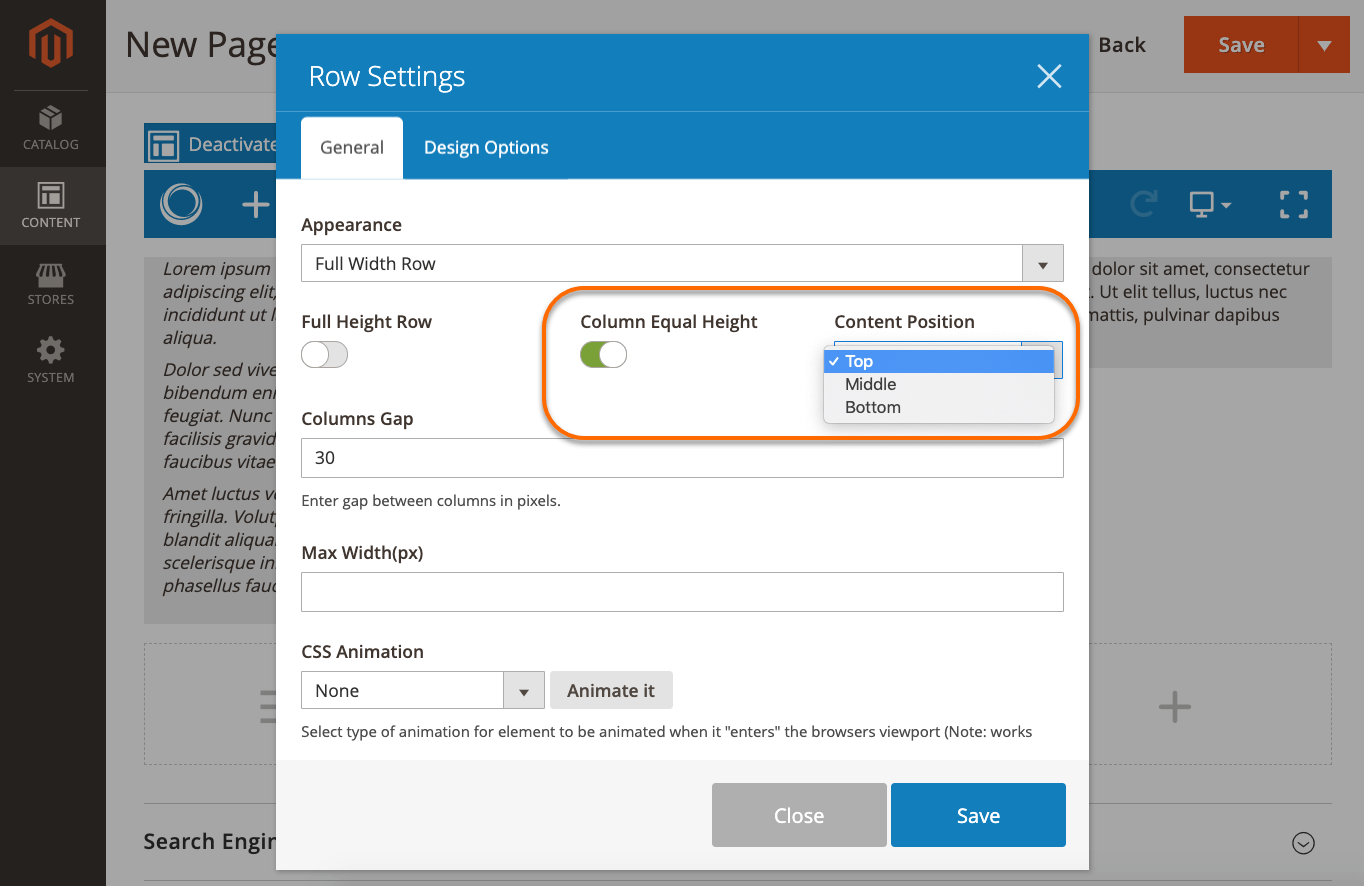The height and width of the screenshot is (886, 1364).
Task: Open the Content sidebar section
Action: click(x=51, y=206)
